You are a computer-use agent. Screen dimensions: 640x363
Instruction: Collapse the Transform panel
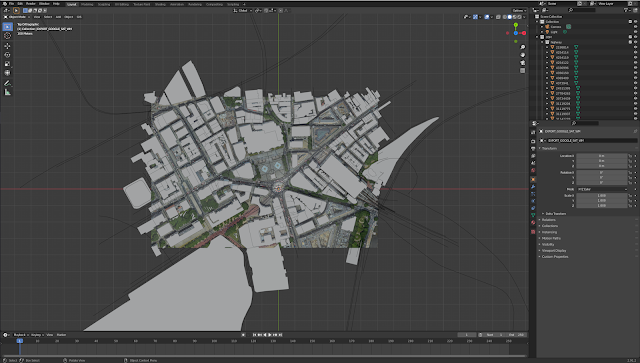549,149
